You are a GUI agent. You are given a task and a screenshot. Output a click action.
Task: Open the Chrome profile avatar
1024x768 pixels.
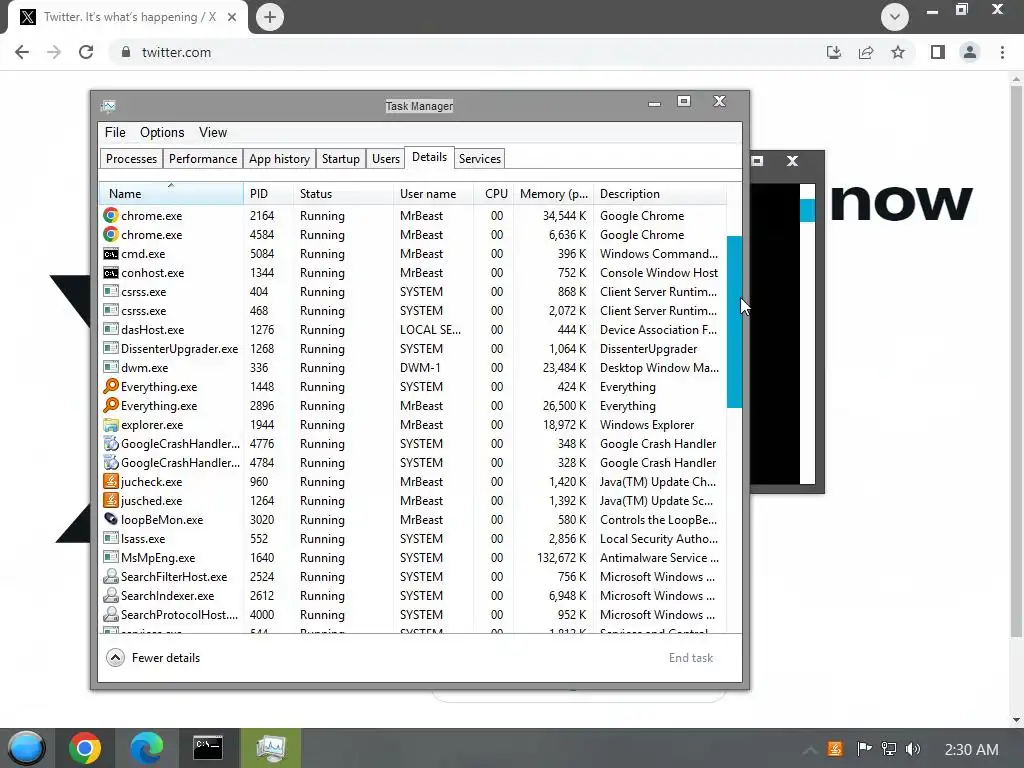pos(970,52)
